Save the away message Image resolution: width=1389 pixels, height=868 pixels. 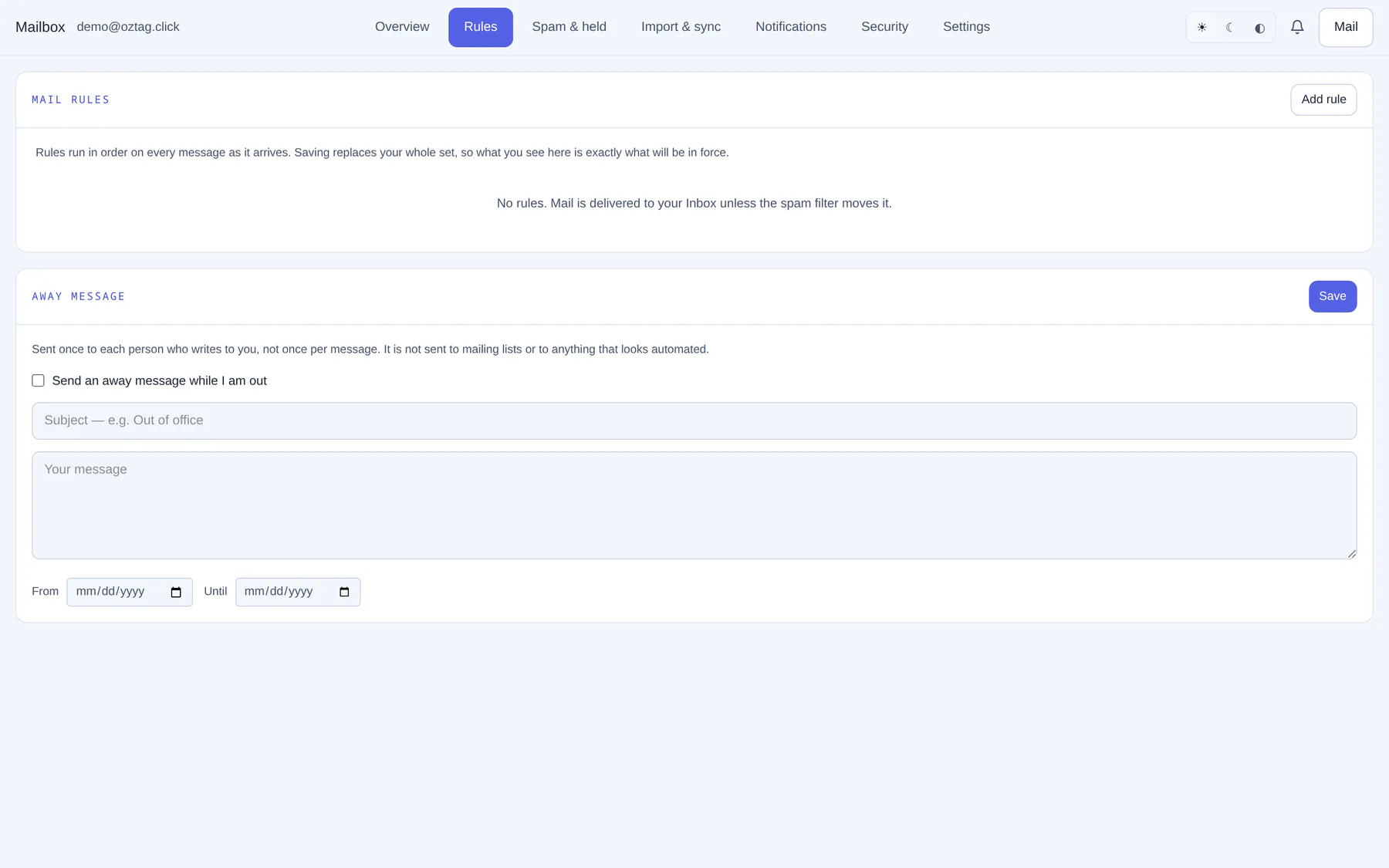1333,296
